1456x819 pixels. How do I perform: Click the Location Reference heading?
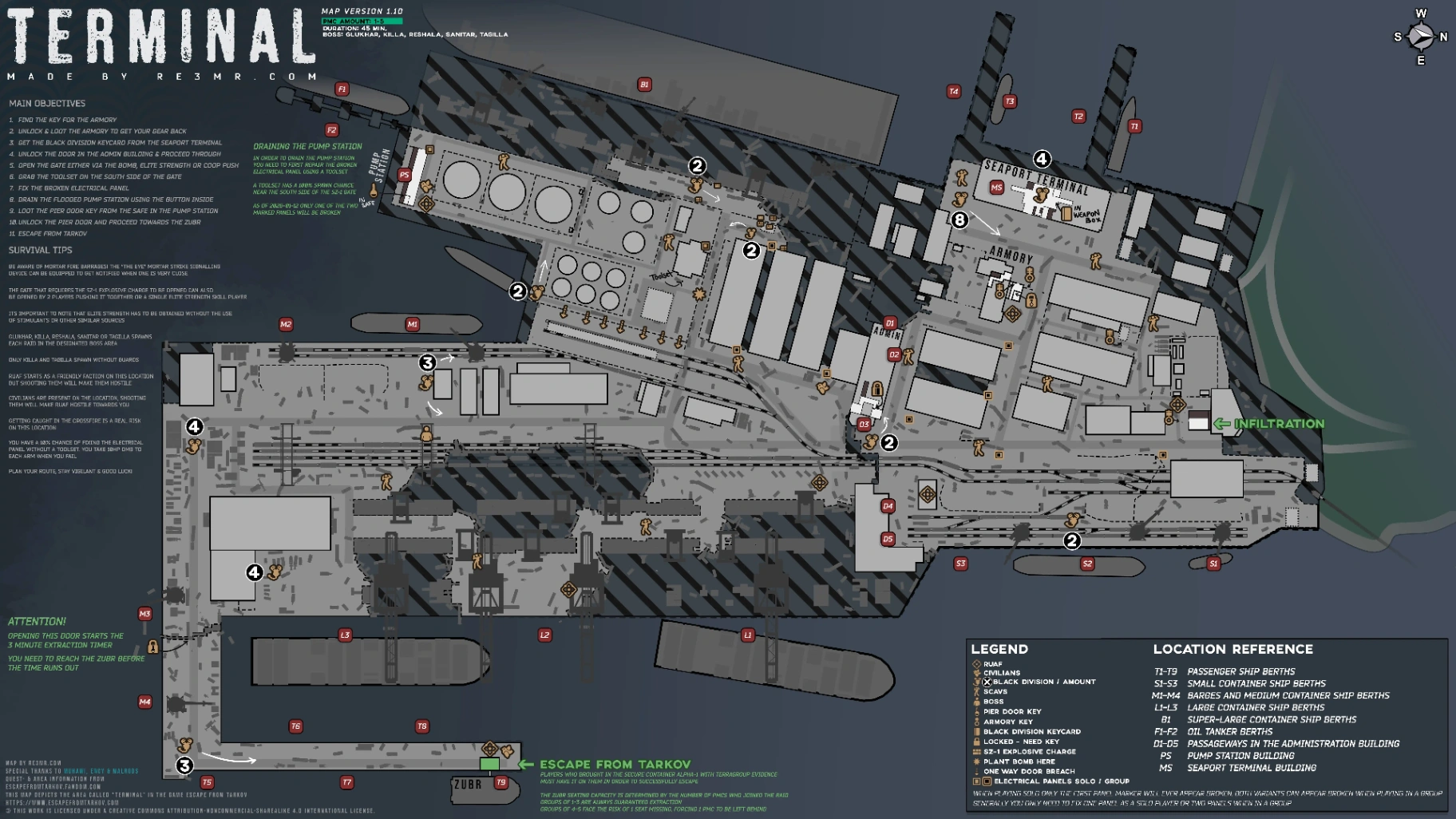click(x=1232, y=649)
